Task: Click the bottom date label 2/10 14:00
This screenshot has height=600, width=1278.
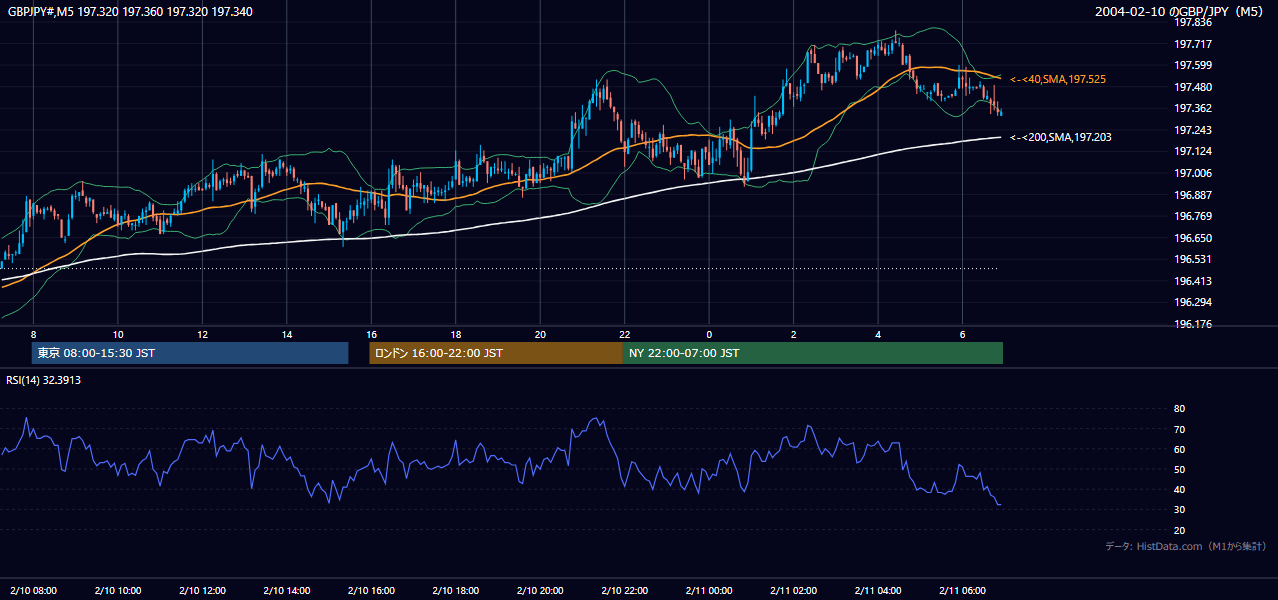Action: coord(287,590)
